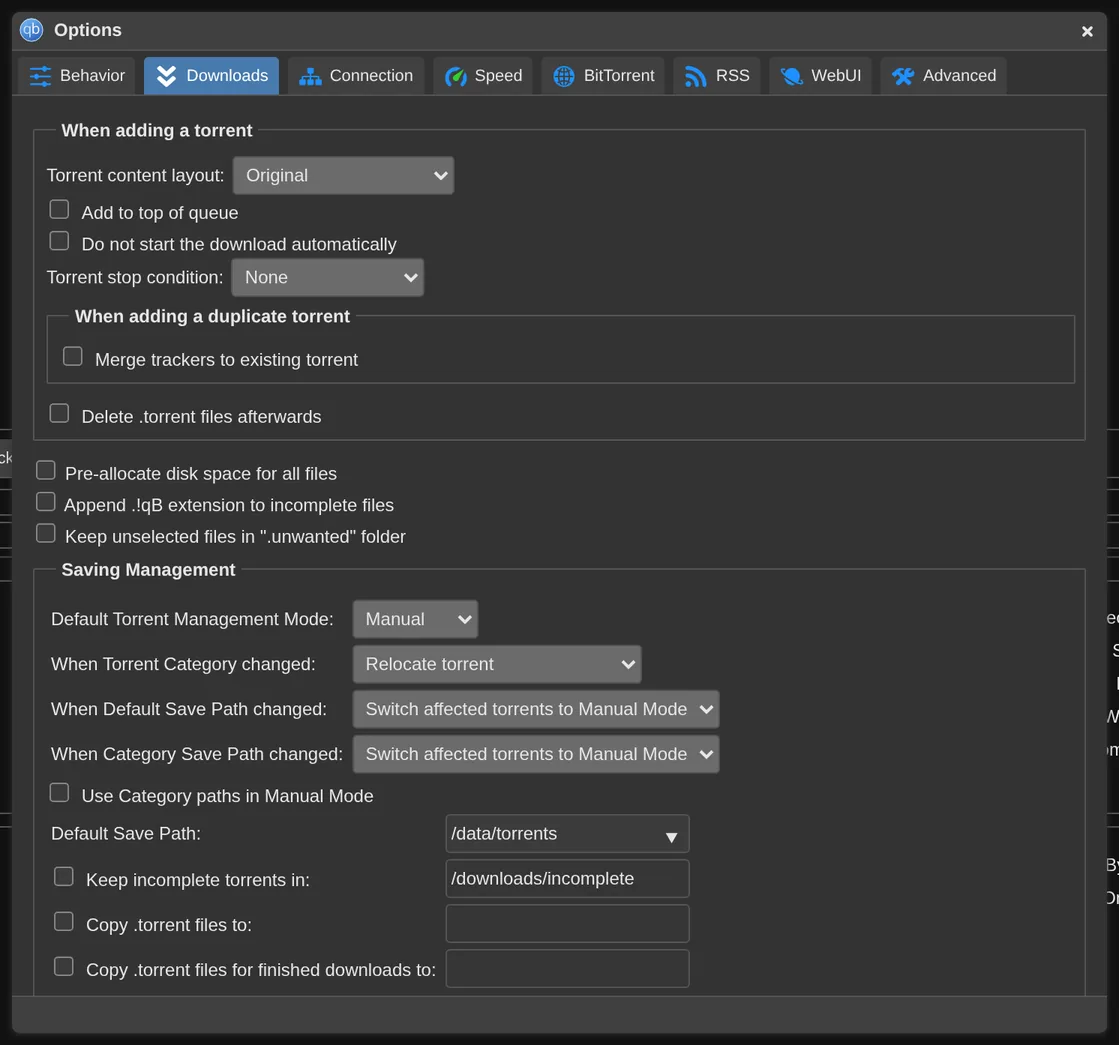Open the RSS settings tab
The image size is (1119, 1045).
point(717,76)
